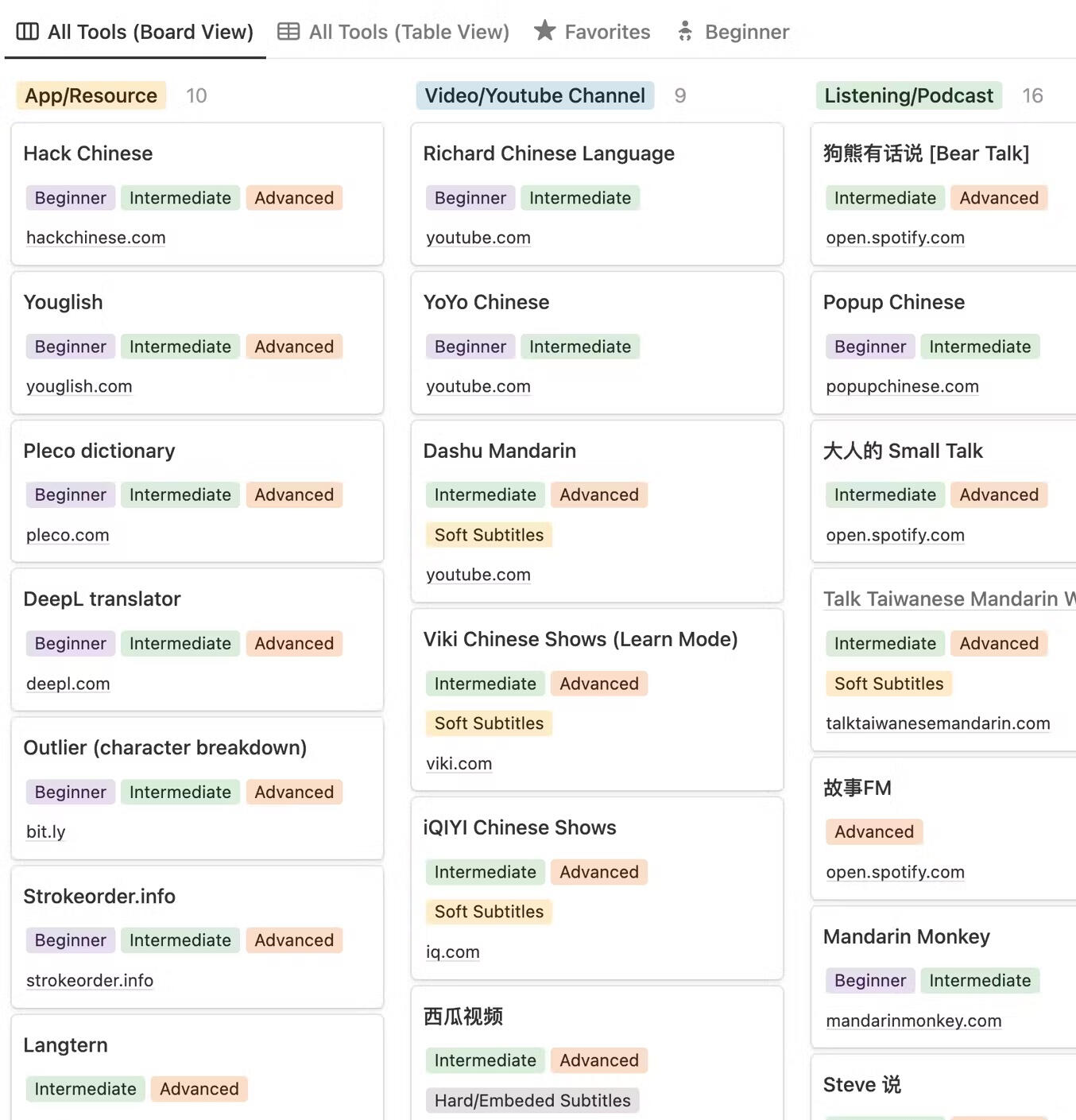Click the baby icon beside the Beginner view
Screen dimensions: 1076x1120
pyautogui.click(x=685, y=32)
